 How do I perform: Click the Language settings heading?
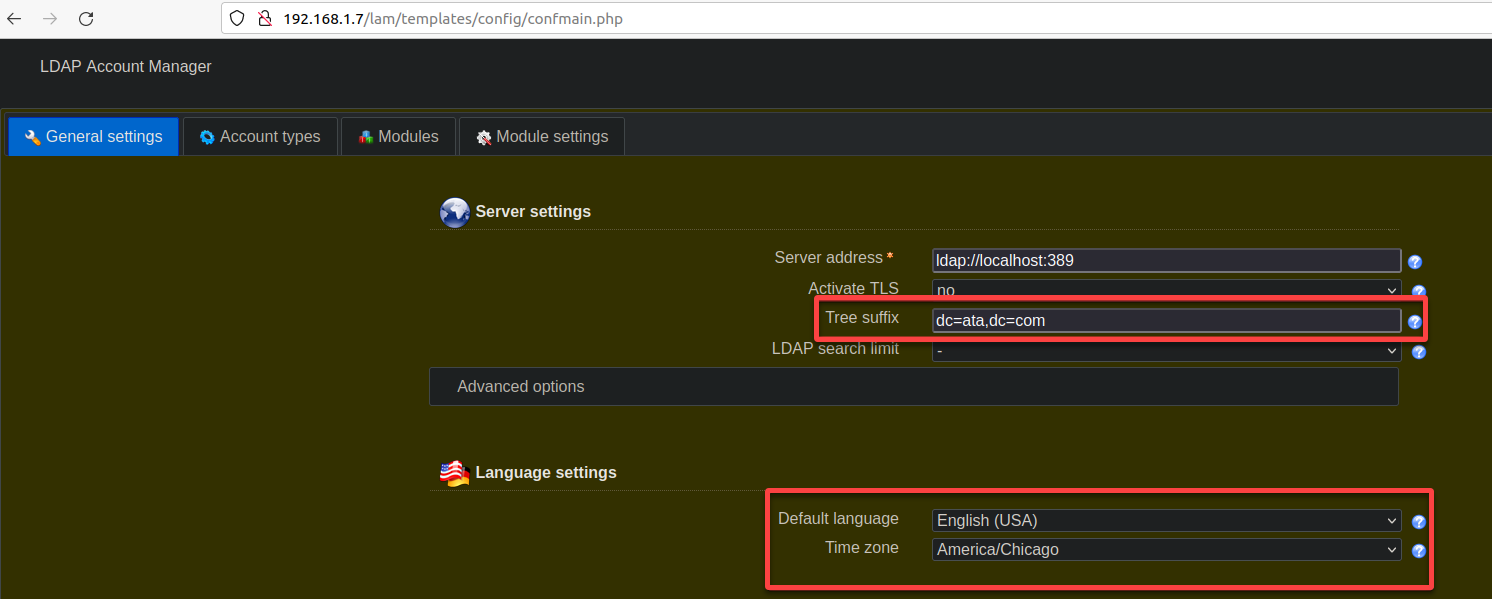click(x=546, y=472)
